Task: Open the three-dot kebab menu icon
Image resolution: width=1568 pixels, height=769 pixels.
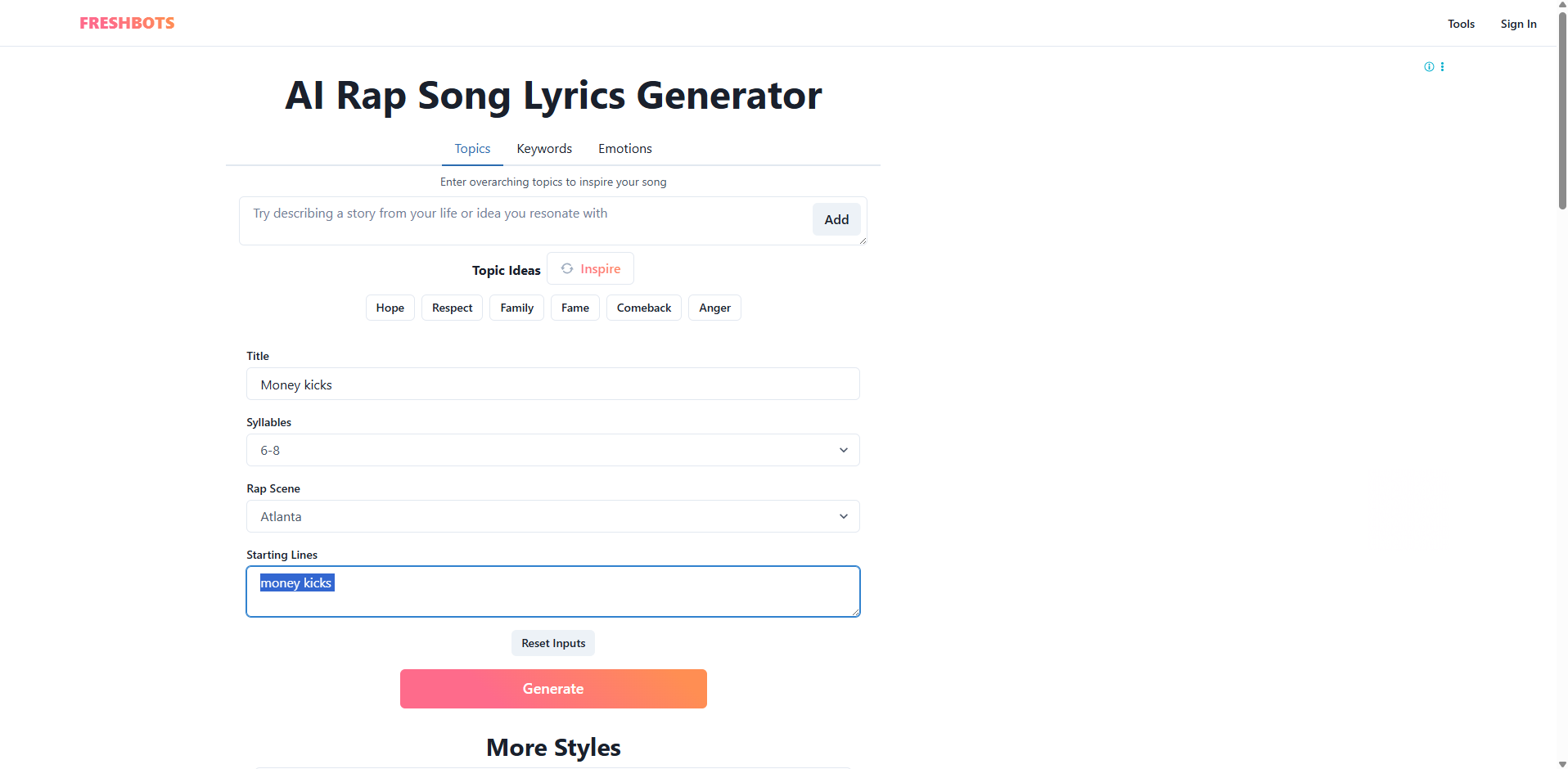Action: pos(1442,66)
